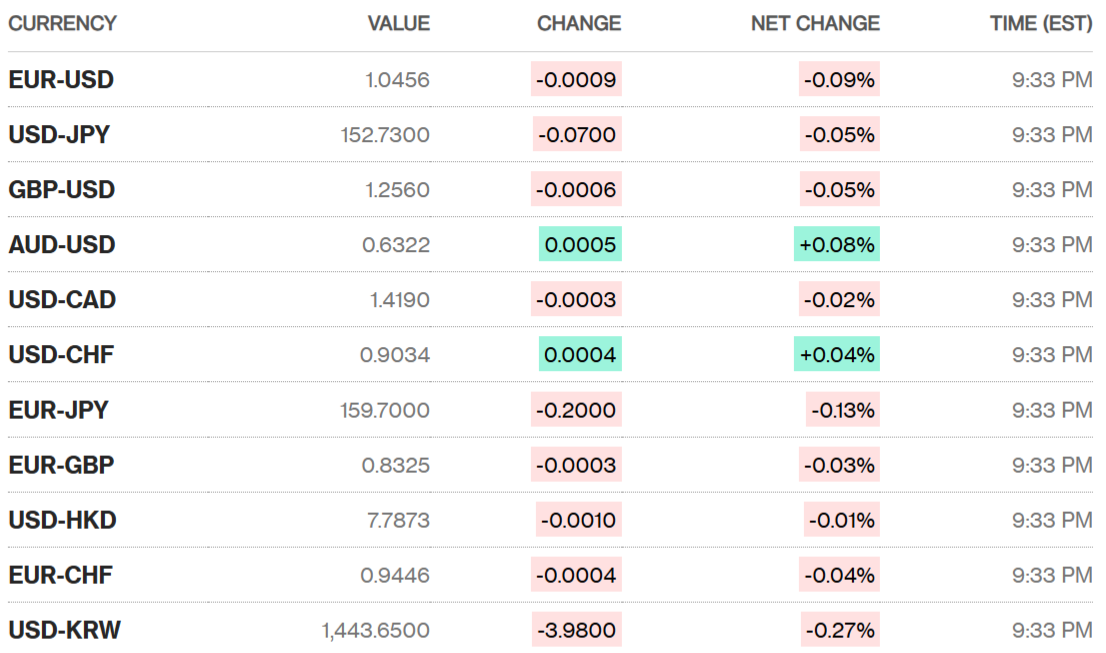This screenshot has width=1106, height=653.
Task: Sort by the VALUE column header
Action: pos(398,23)
